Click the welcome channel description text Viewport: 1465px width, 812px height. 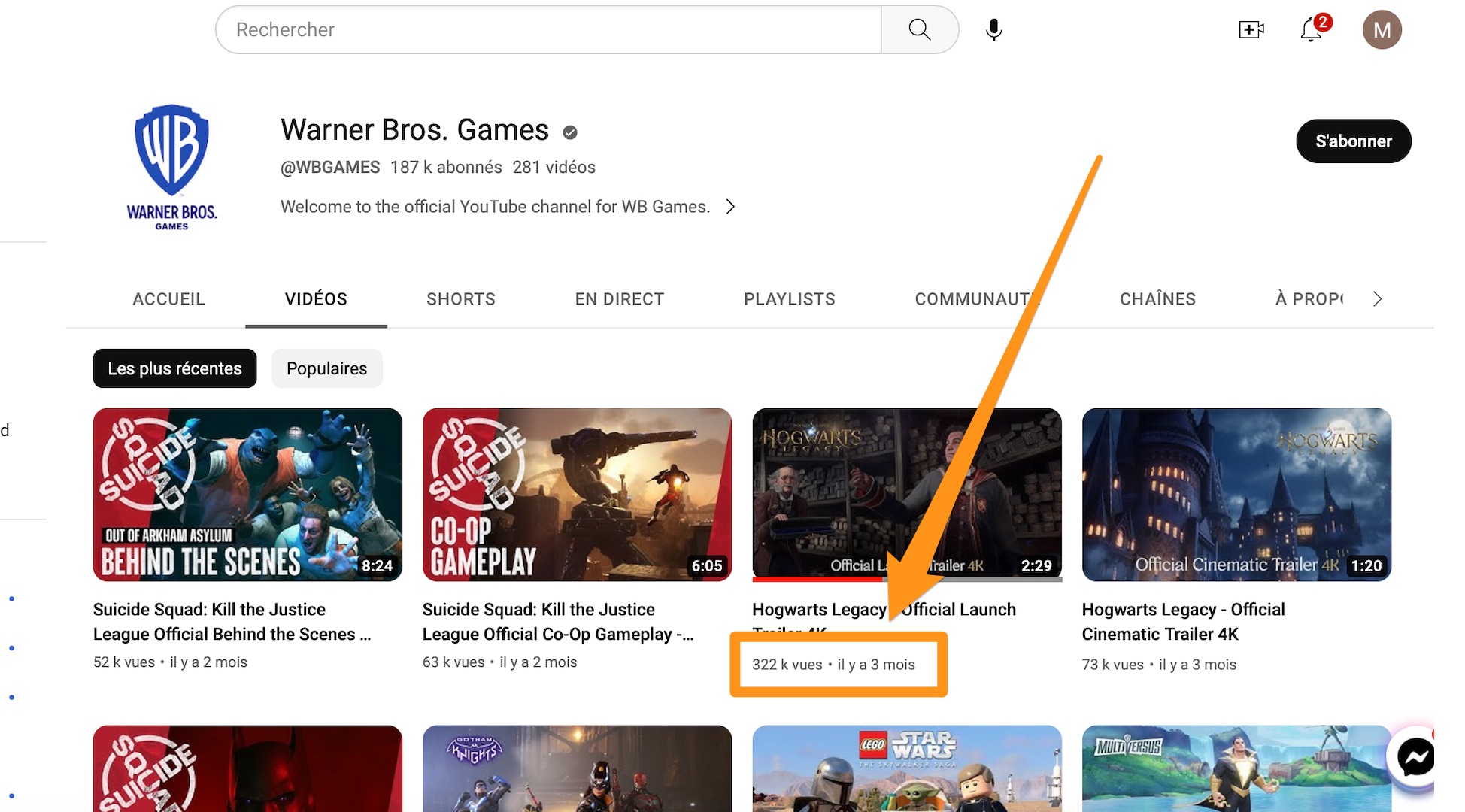(495, 207)
